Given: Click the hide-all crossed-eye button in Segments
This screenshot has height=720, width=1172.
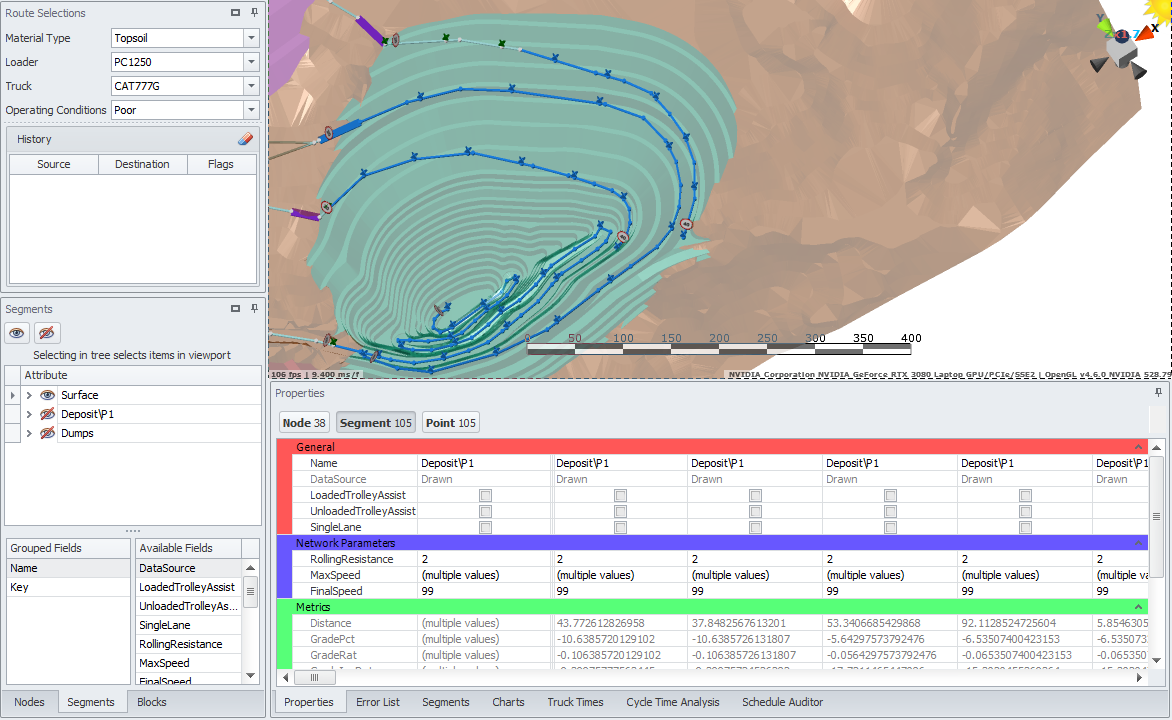Looking at the screenshot, I should pyautogui.click(x=46, y=333).
